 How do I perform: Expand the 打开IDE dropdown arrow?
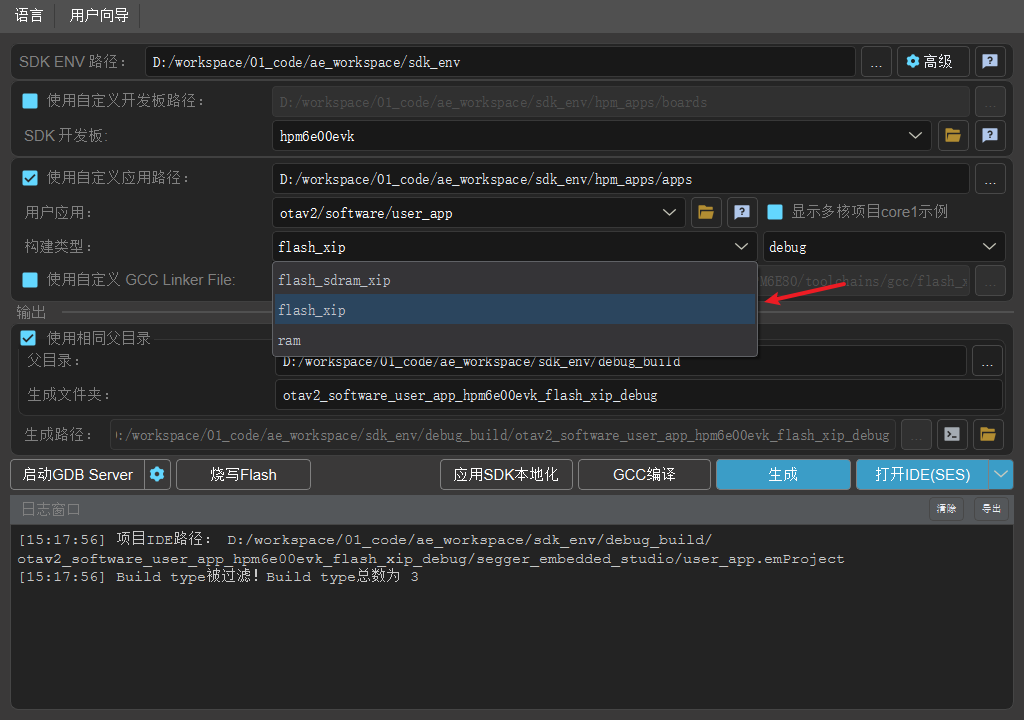(1001, 474)
